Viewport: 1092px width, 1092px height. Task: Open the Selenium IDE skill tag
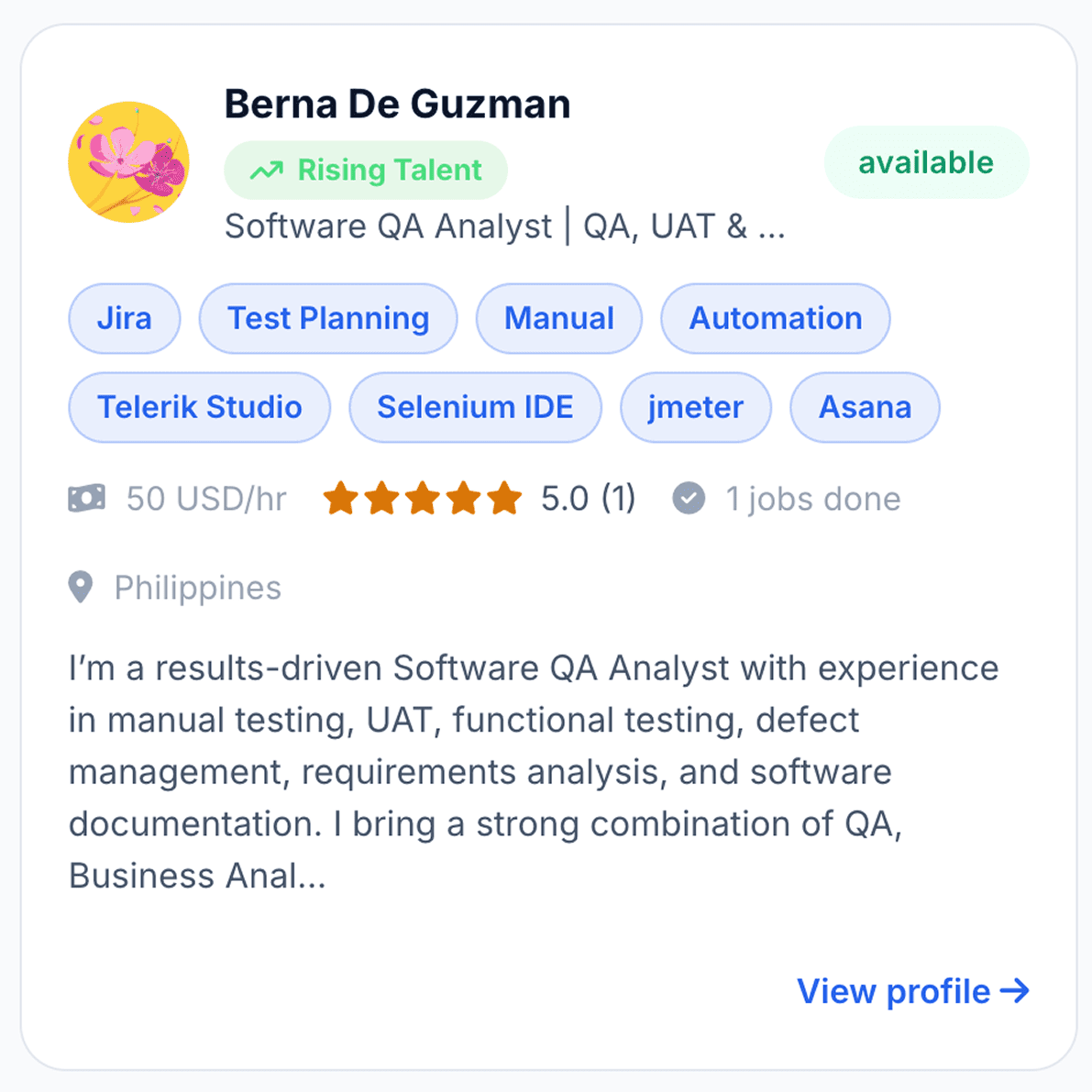[476, 407]
